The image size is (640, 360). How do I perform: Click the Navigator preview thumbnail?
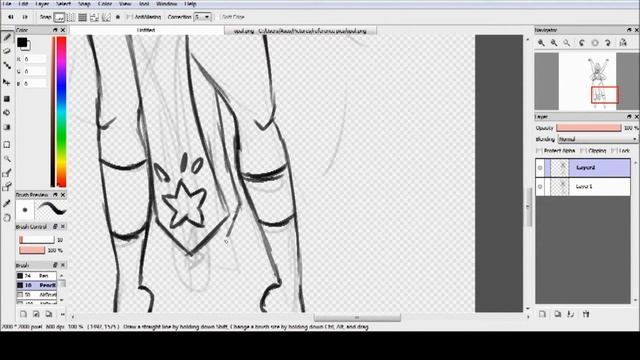[x=587, y=81]
